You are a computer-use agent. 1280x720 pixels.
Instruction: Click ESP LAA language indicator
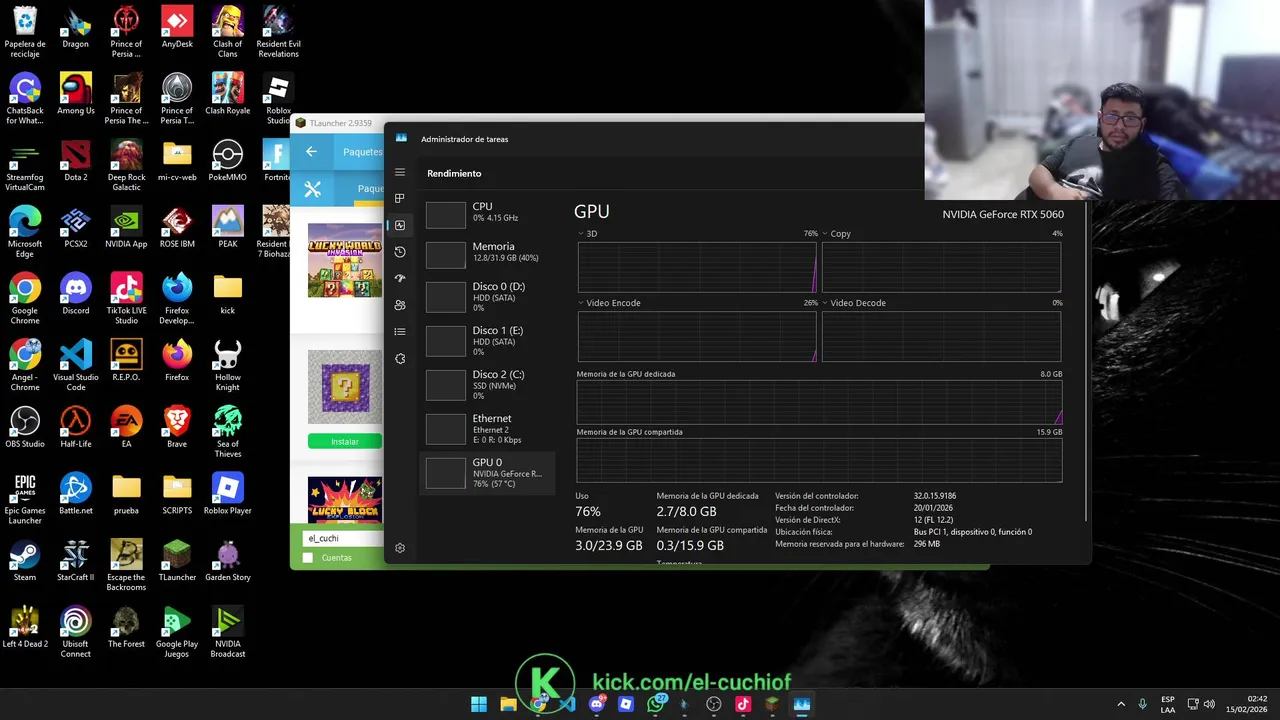click(x=1168, y=704)
